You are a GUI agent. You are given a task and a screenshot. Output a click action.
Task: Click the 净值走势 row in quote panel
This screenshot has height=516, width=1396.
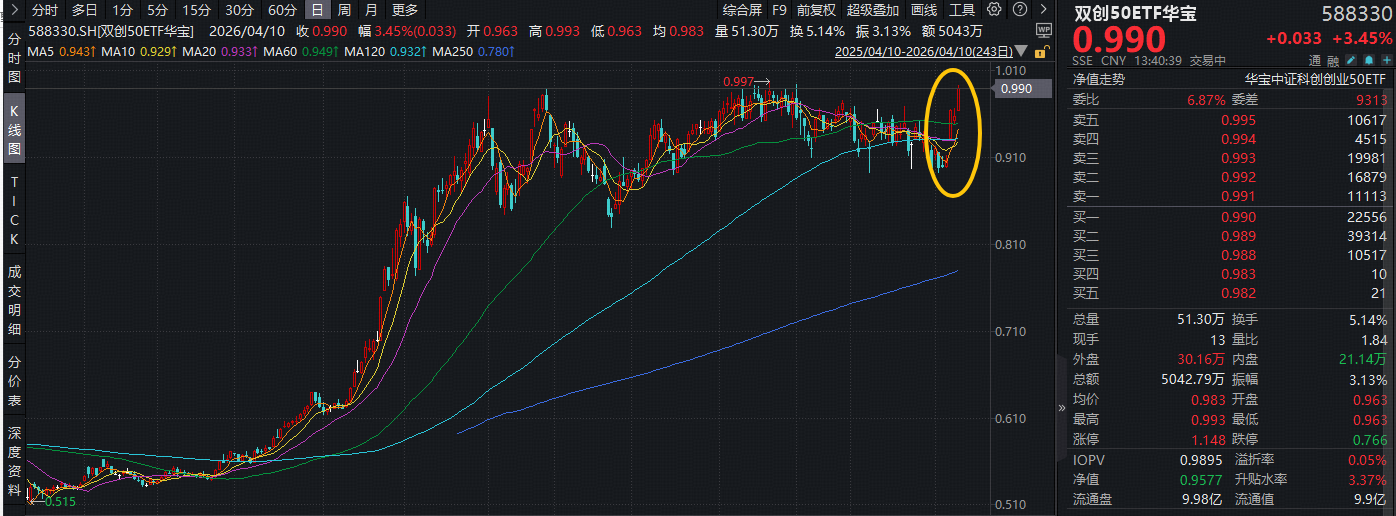1100,79
